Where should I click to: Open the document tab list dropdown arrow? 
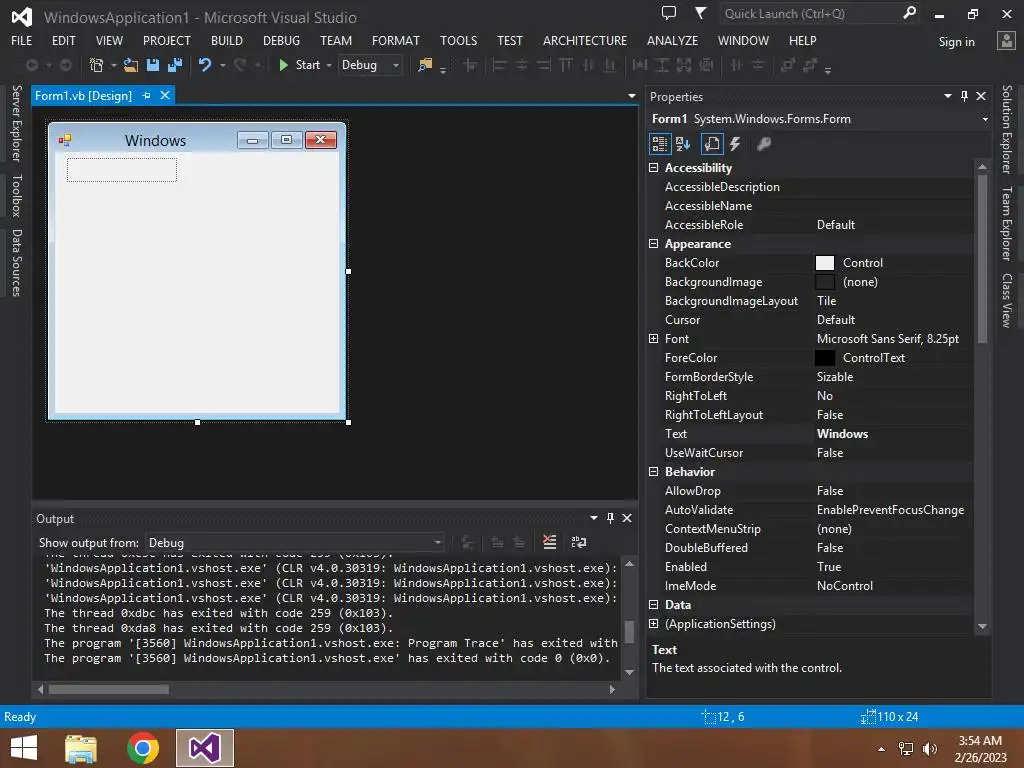[x=632, y=96]
